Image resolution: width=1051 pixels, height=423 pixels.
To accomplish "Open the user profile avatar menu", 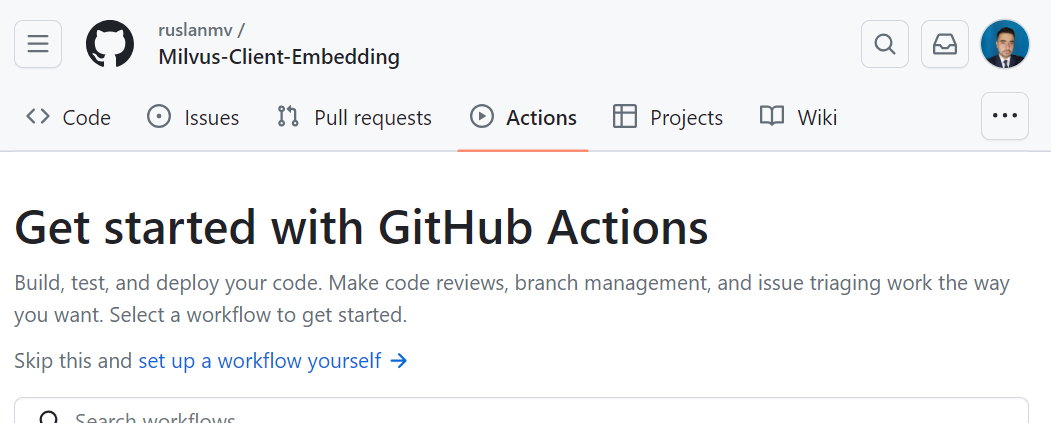I will pos(1005,44).
